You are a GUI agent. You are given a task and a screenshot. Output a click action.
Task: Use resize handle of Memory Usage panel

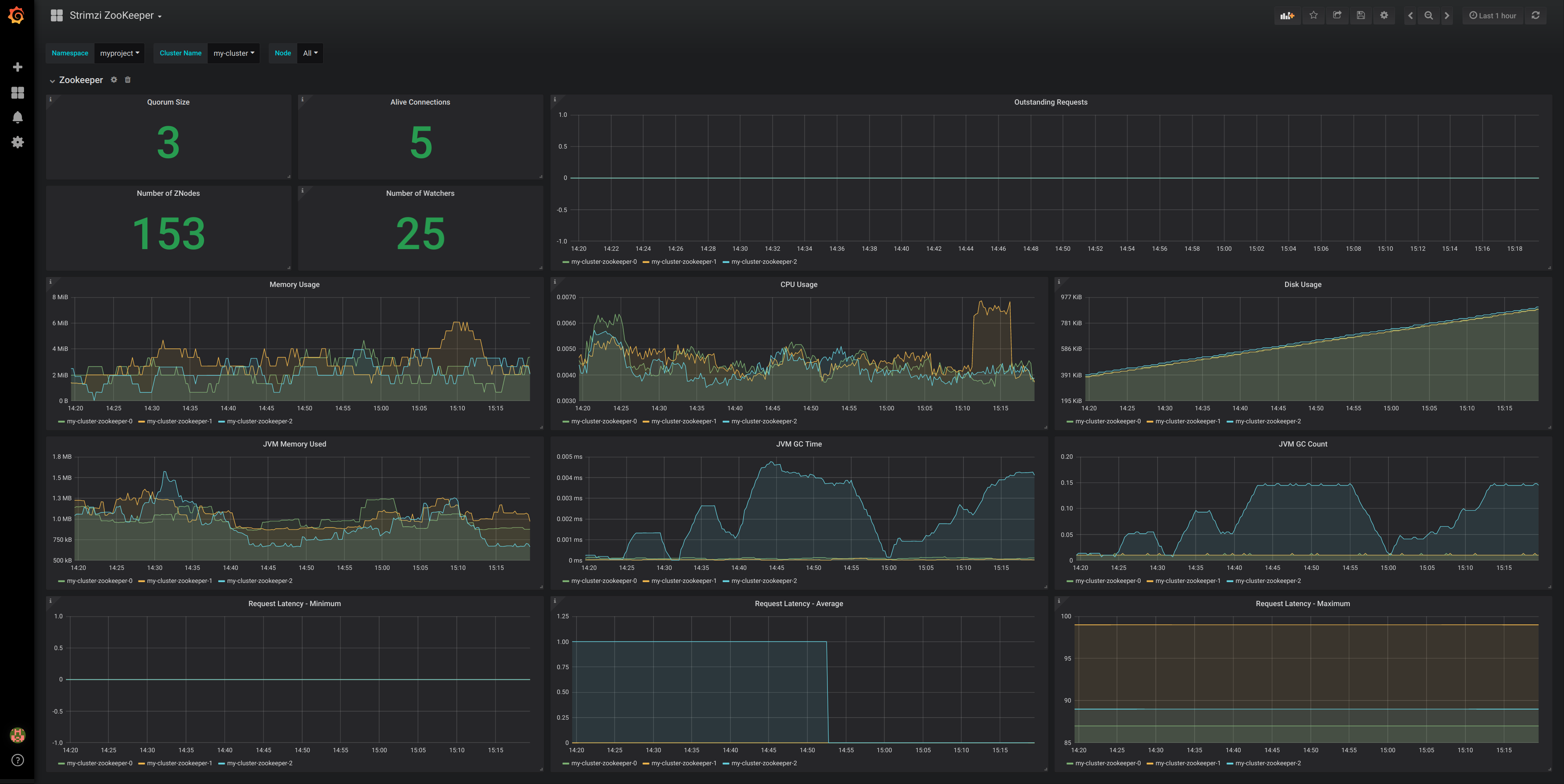tap(541, 427)
